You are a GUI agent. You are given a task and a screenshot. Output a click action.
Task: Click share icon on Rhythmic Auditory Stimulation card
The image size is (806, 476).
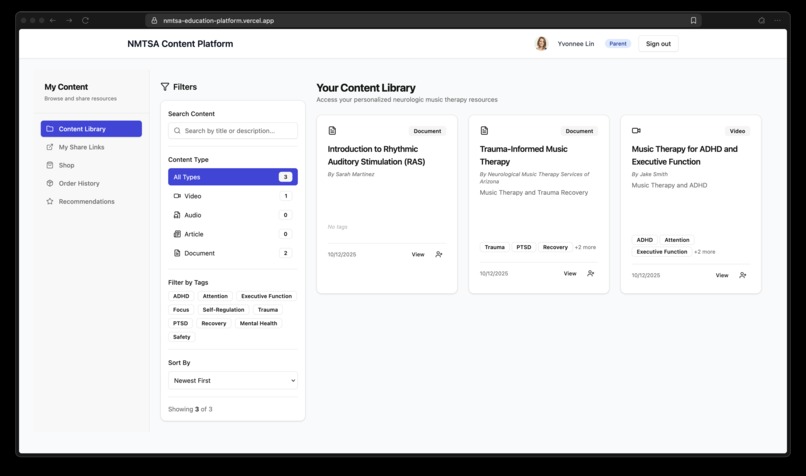tap(438, 254)
